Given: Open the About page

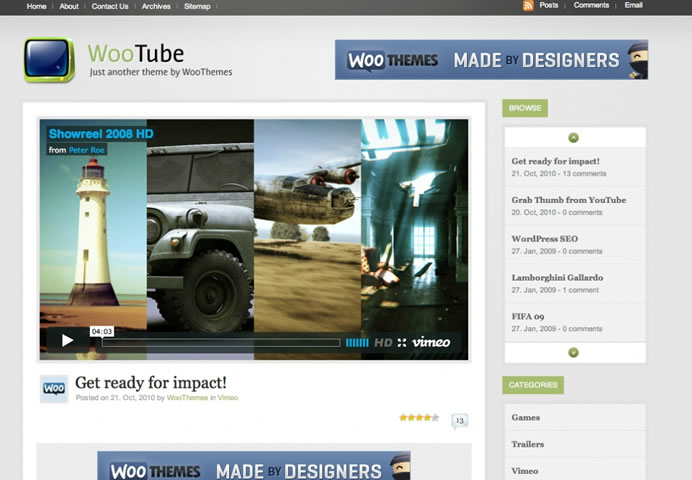Looking at the screenshot, I should tap(69, 6).
